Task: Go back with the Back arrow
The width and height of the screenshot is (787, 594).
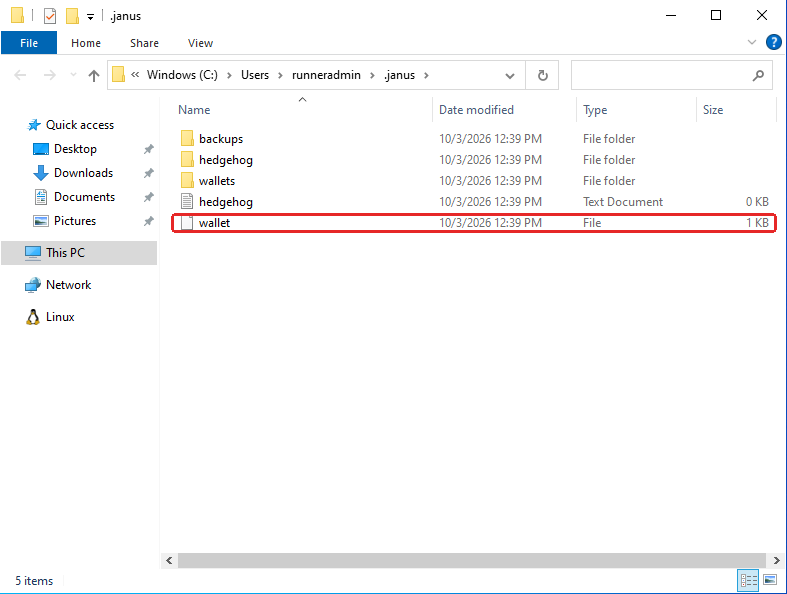Action: click(21, 75)
